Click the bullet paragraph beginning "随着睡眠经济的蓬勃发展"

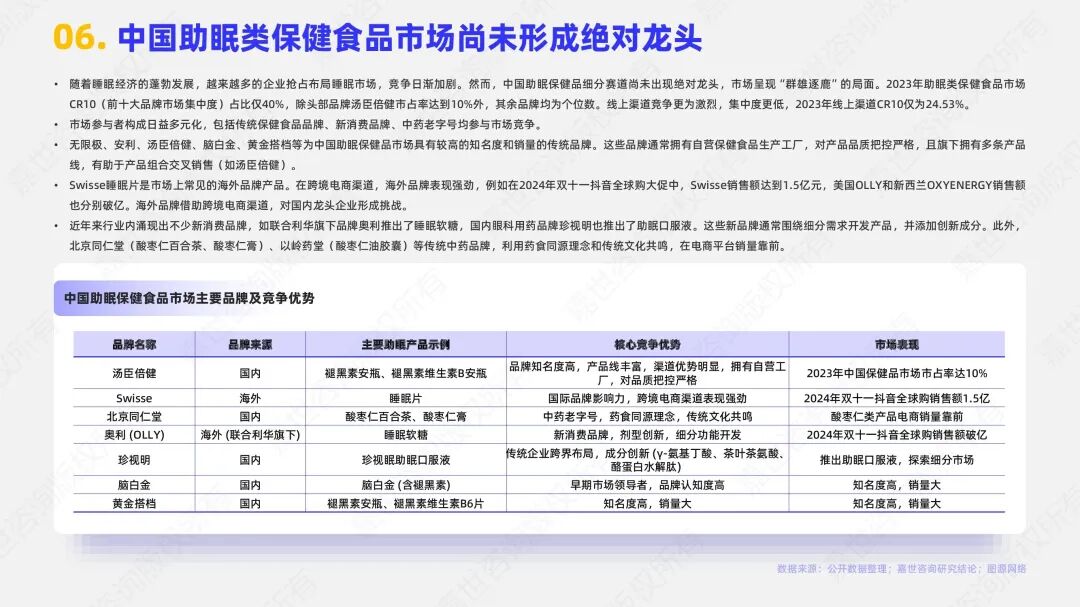[547, 94]
